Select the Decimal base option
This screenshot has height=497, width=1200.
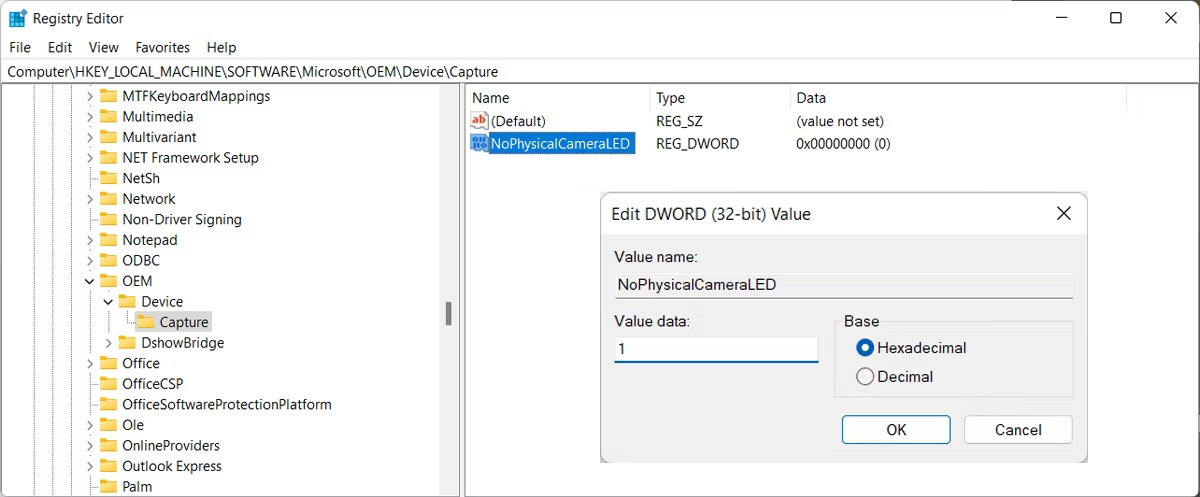pos(865,377)
